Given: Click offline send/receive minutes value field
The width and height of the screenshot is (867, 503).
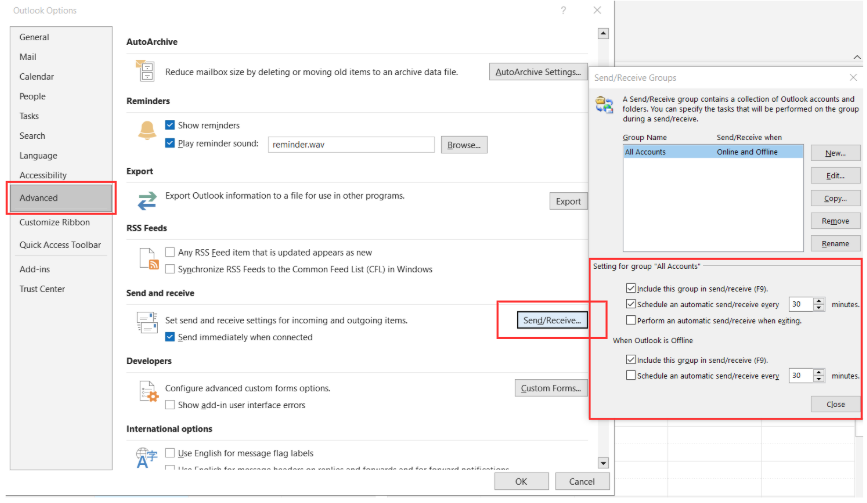Looking at the screenshot, I should pos(801,375).
